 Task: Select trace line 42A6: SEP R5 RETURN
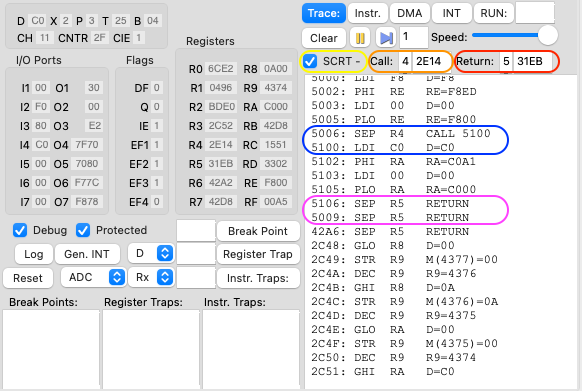390,232
